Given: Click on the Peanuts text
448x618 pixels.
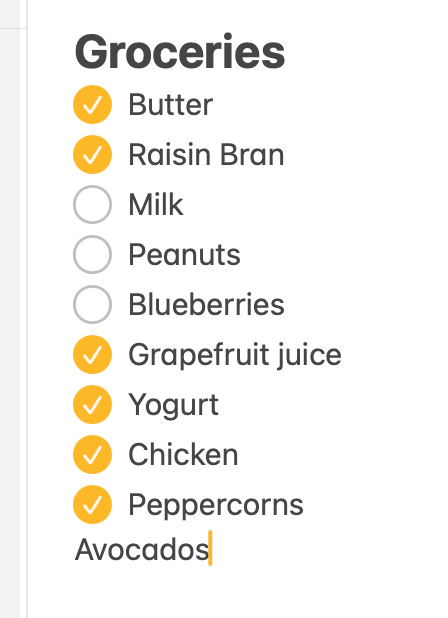Looking at the screenshot, I should [x=184, y=255].
